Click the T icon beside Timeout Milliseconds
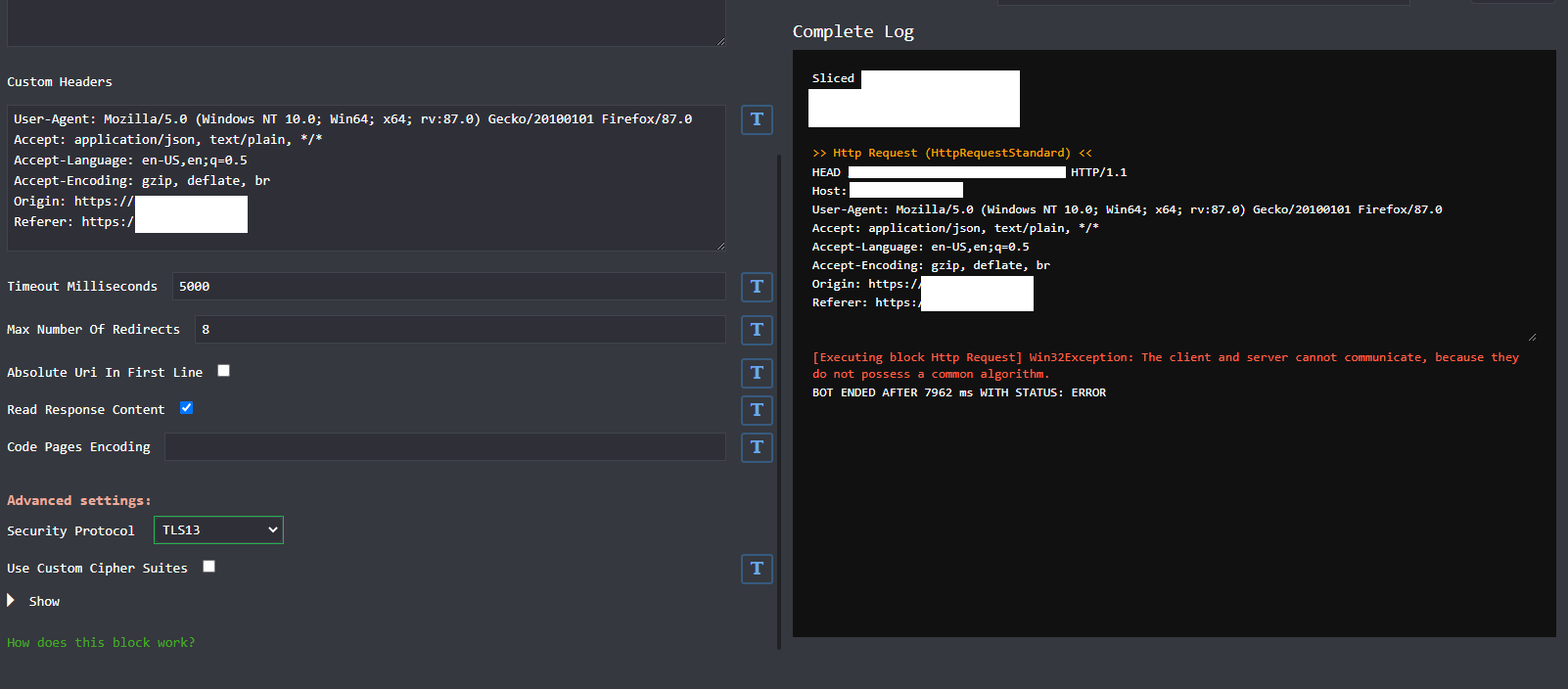This screenshot has height=689, width=1568. click(757, 287)
